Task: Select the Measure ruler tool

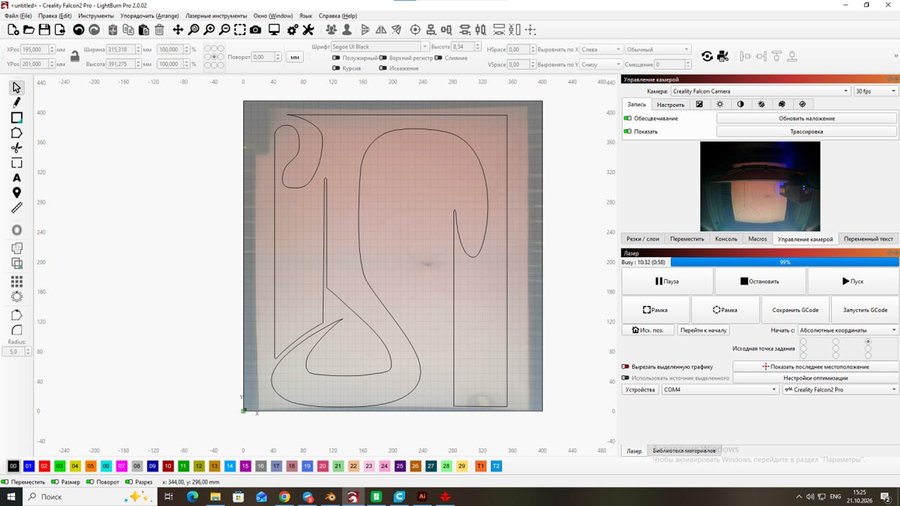Action: click(17, 208)
